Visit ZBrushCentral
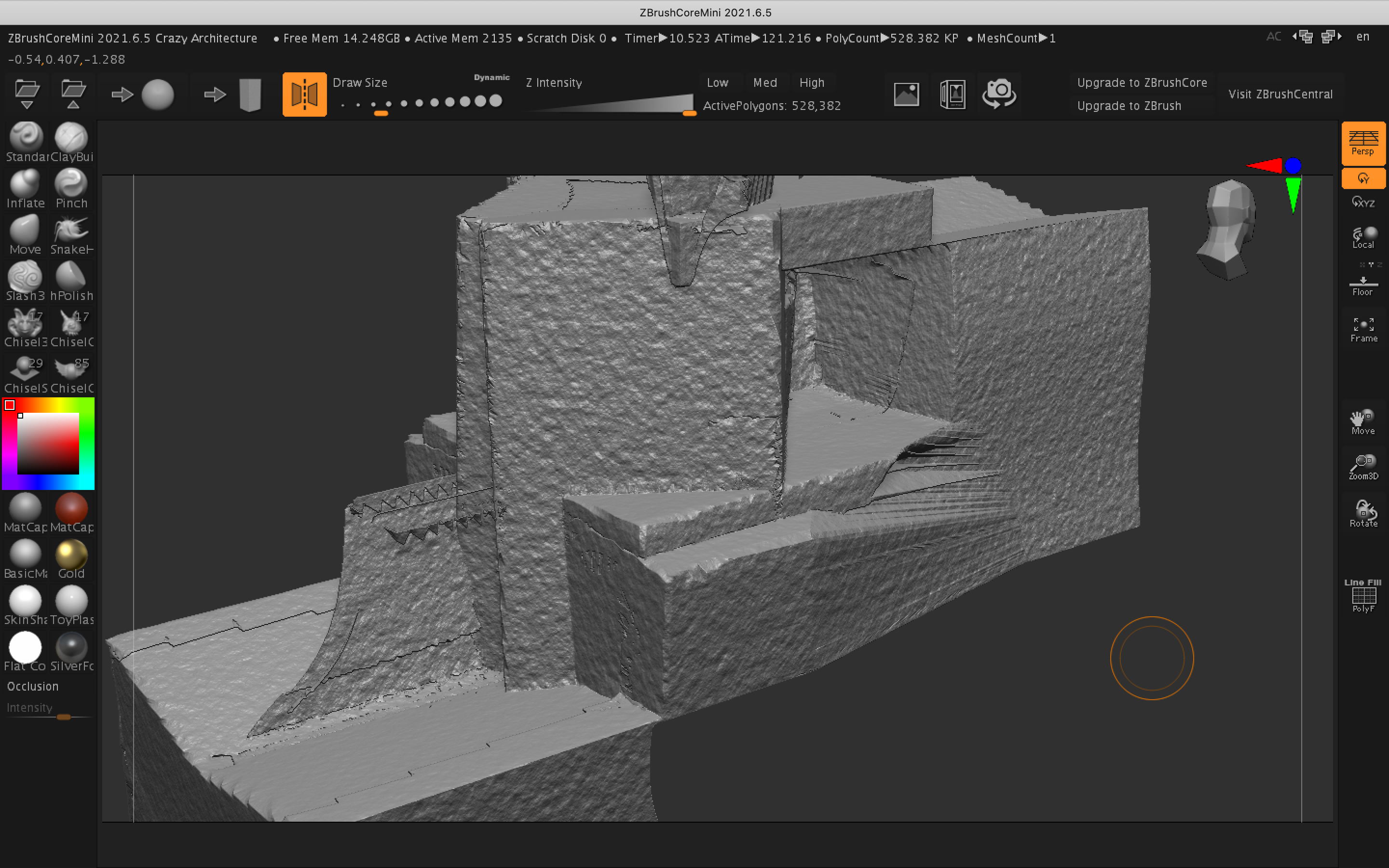1389x868 pixels. point(1280,94)
